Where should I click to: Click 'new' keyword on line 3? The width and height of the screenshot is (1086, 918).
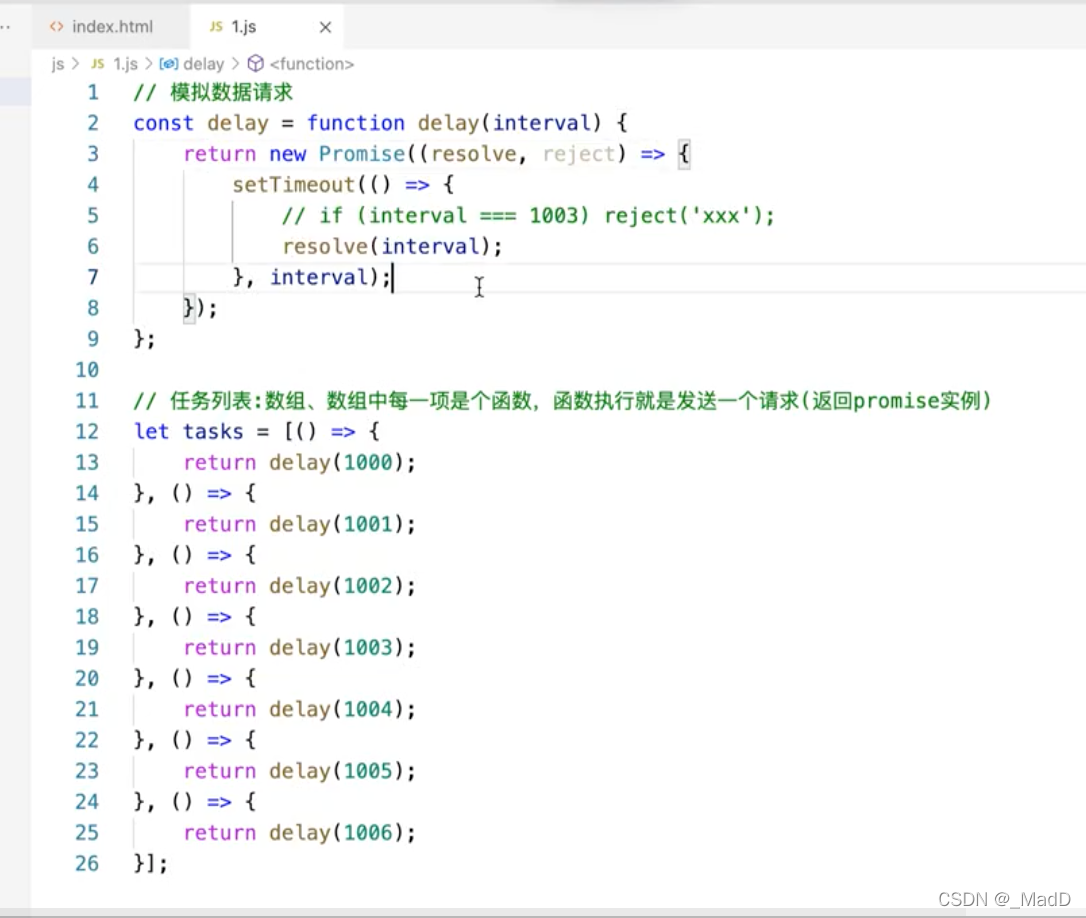coord(287,154)
